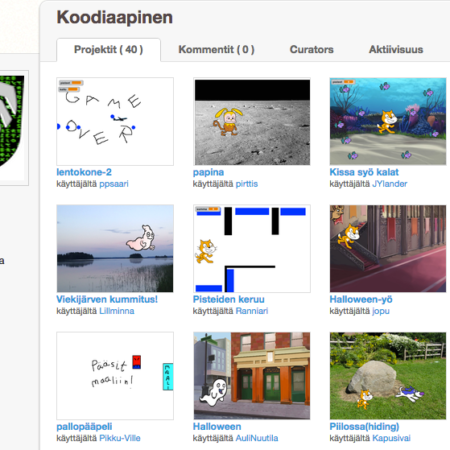Open the Viekijärven kummitus lake thumbnail
Viewport: 450px width, 450px height.
(x=115, y=249)
